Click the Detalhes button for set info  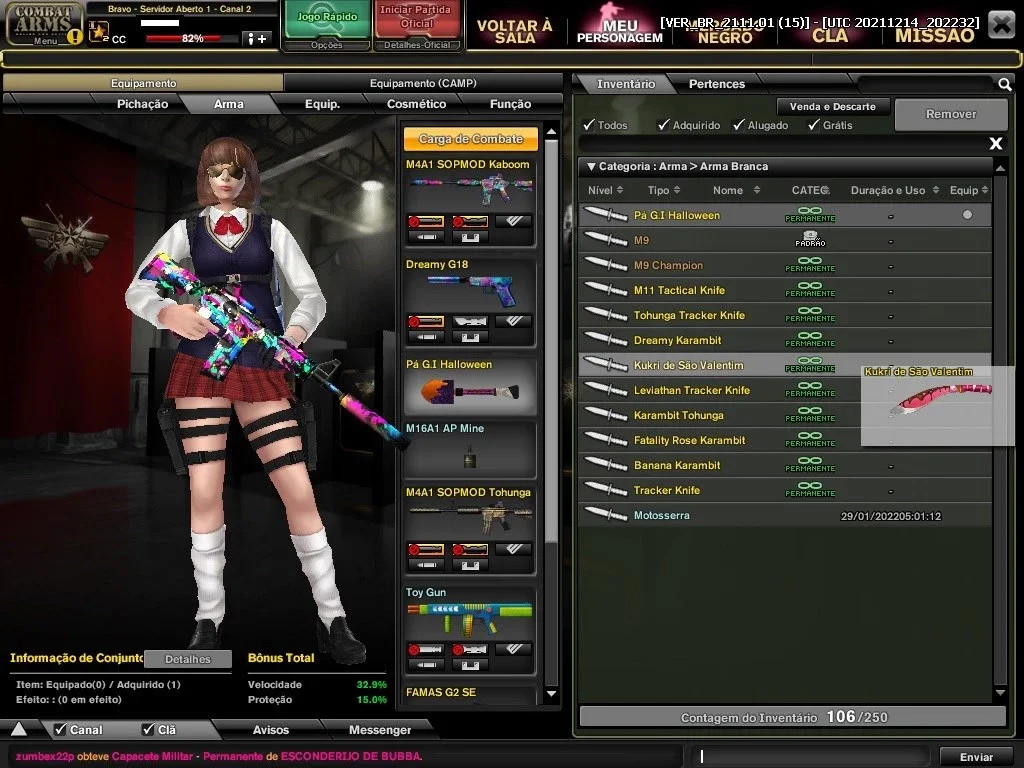coord(187,659)
